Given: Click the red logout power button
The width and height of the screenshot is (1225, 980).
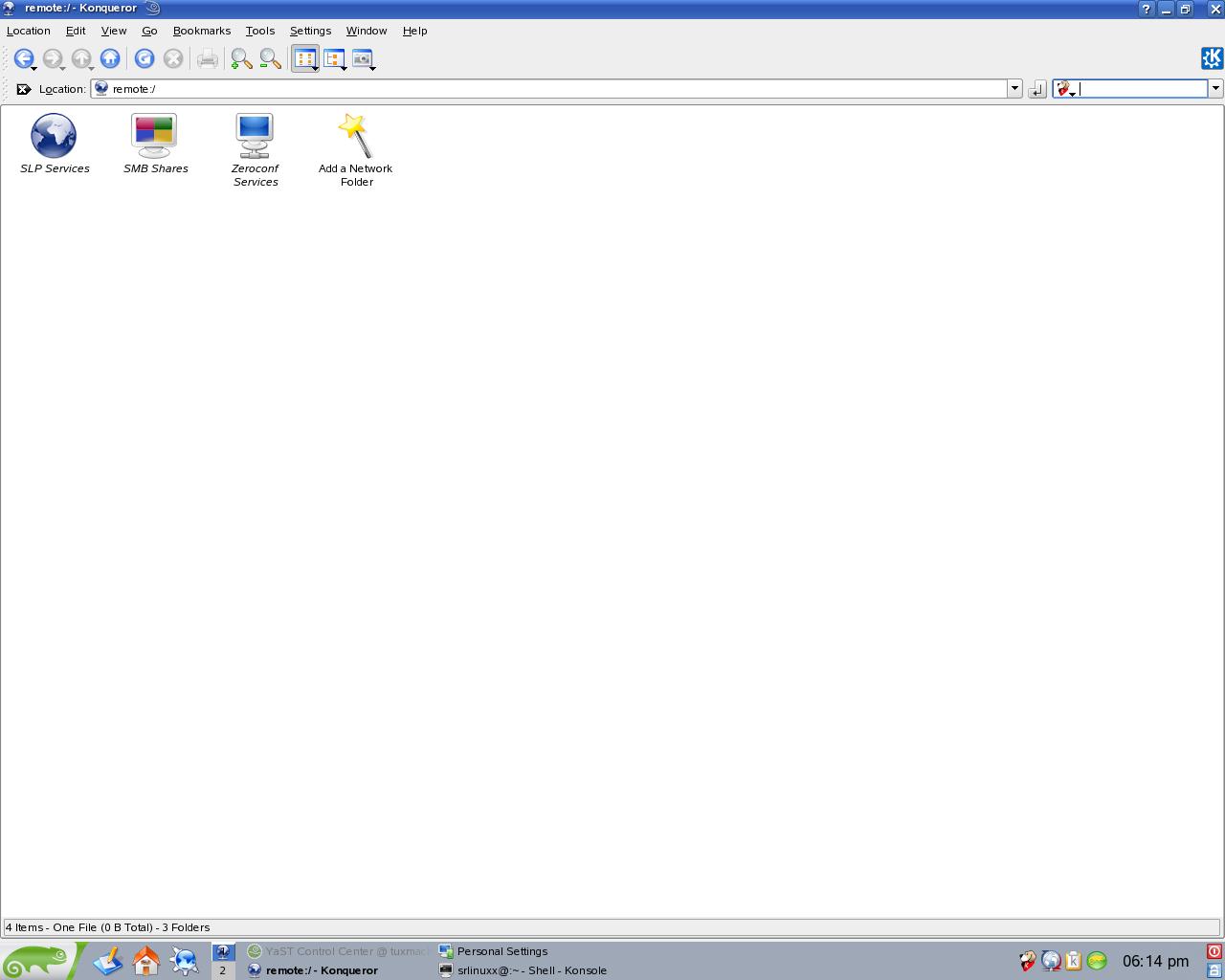Looking at the screenshot, I should 1214,951.
